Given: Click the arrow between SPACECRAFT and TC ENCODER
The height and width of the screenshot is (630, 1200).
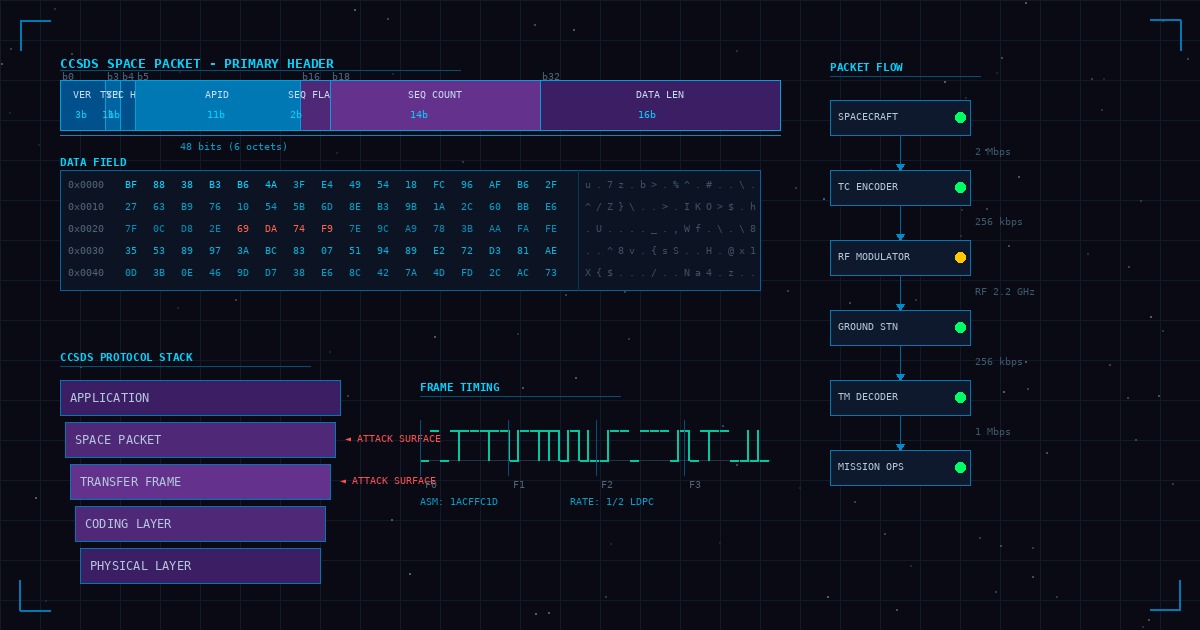Looking at the screenshot, I should [900, 166].
